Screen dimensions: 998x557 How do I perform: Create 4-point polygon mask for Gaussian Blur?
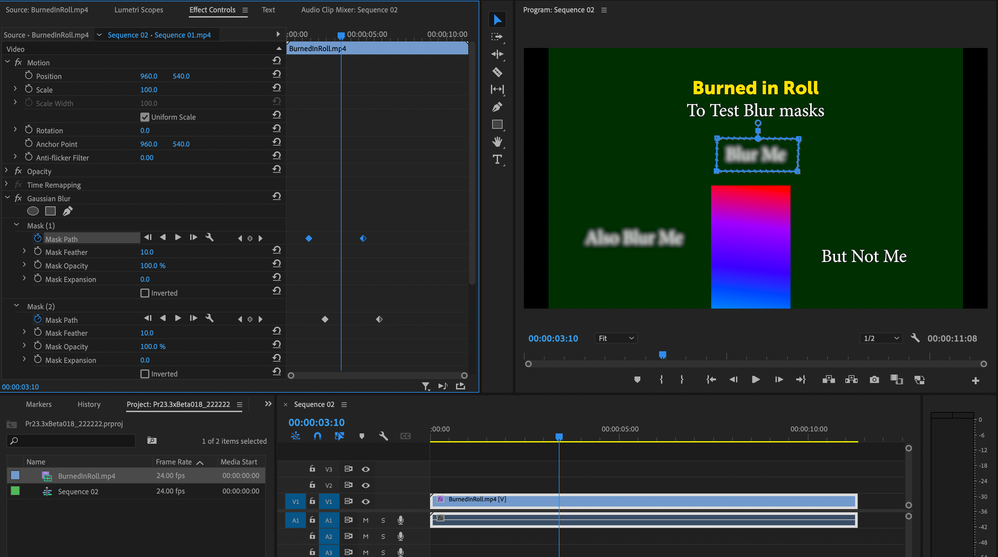pyautogui.click(x=50, y=211)
